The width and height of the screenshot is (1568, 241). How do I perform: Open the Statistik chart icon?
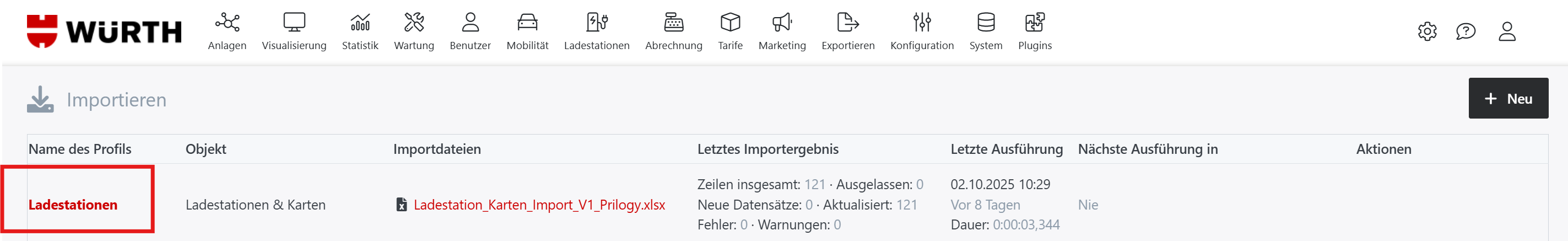click(360, 23)
